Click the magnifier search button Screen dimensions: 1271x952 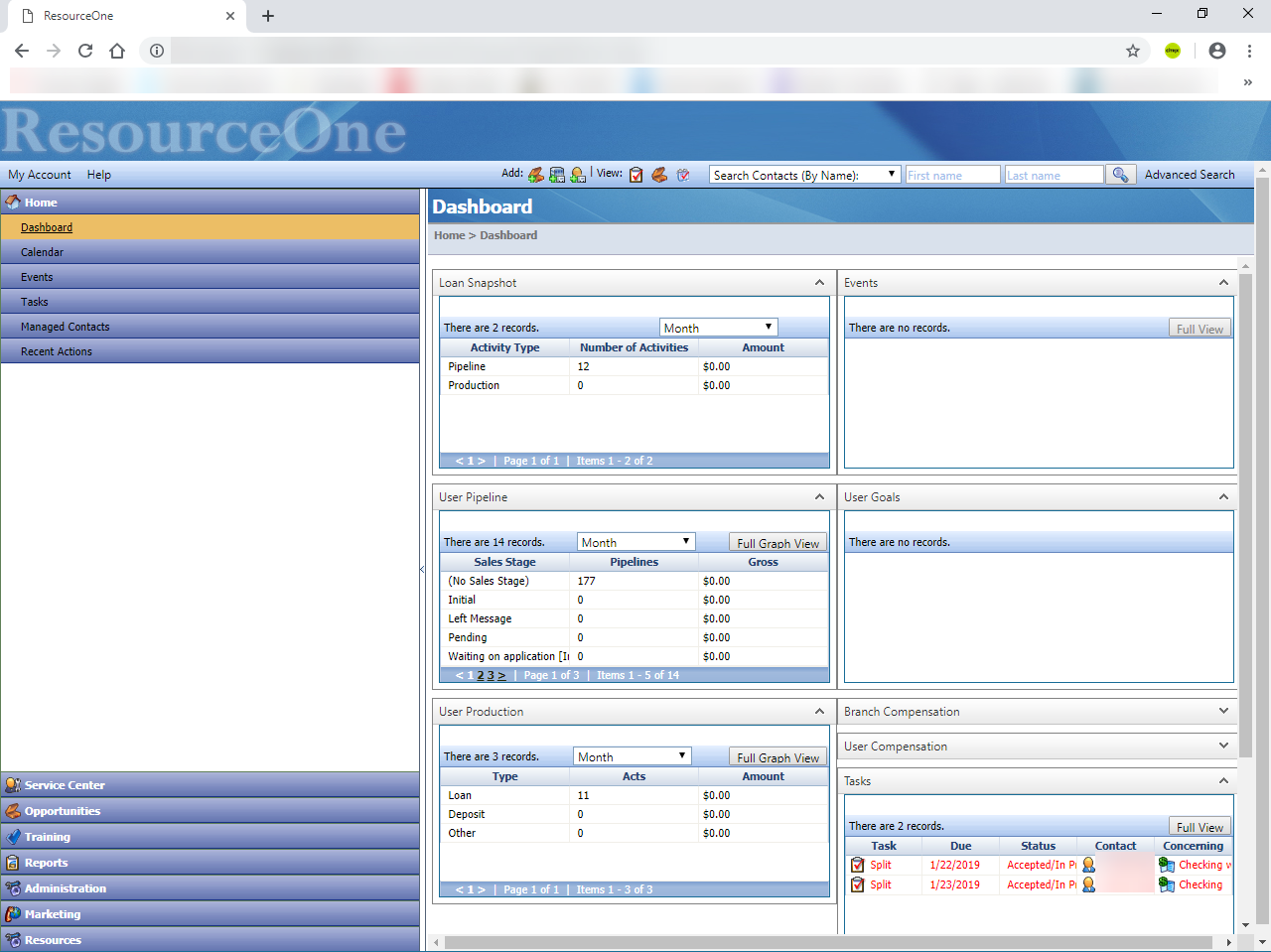point(1120,175)
